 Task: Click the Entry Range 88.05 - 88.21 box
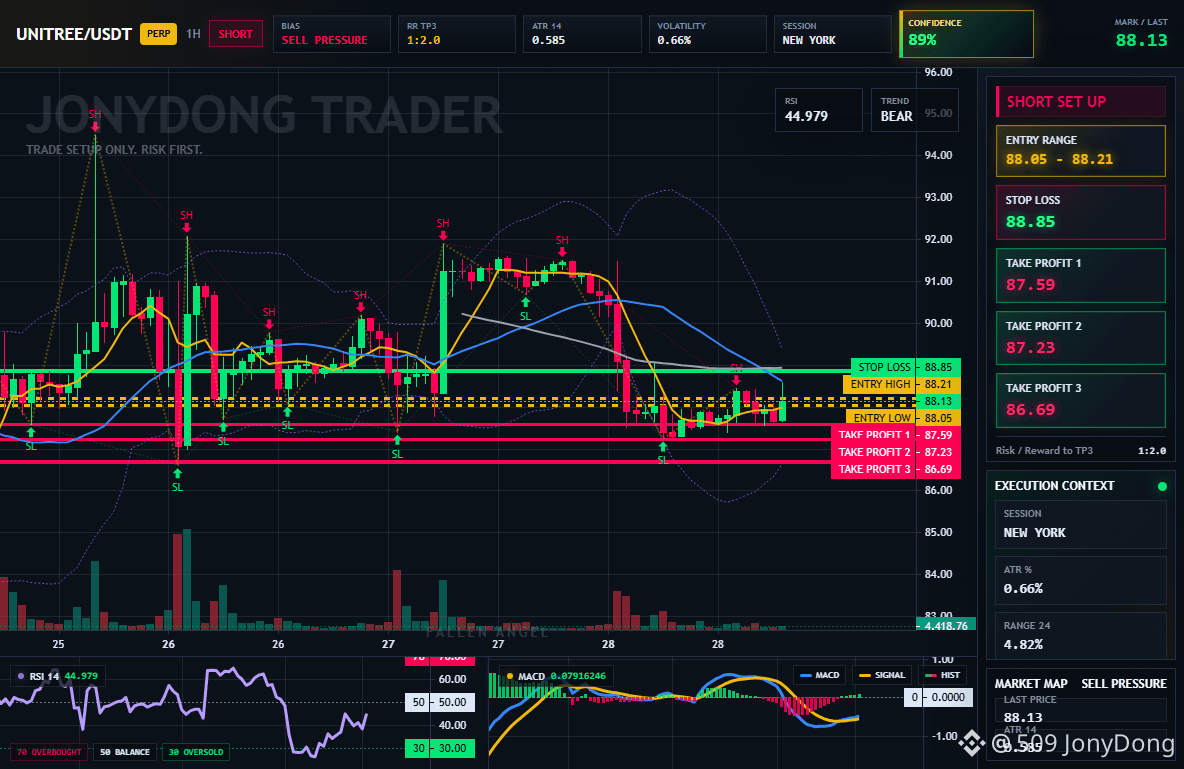tap(1081, 151)
